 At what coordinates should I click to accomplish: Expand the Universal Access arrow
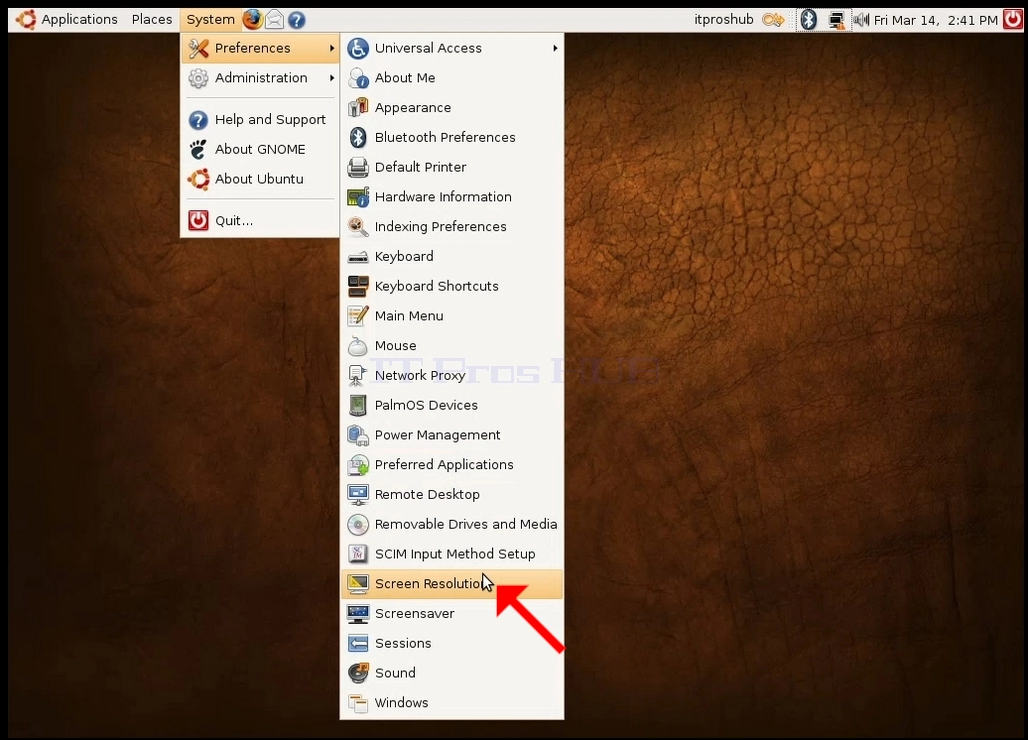click(555, 48)
